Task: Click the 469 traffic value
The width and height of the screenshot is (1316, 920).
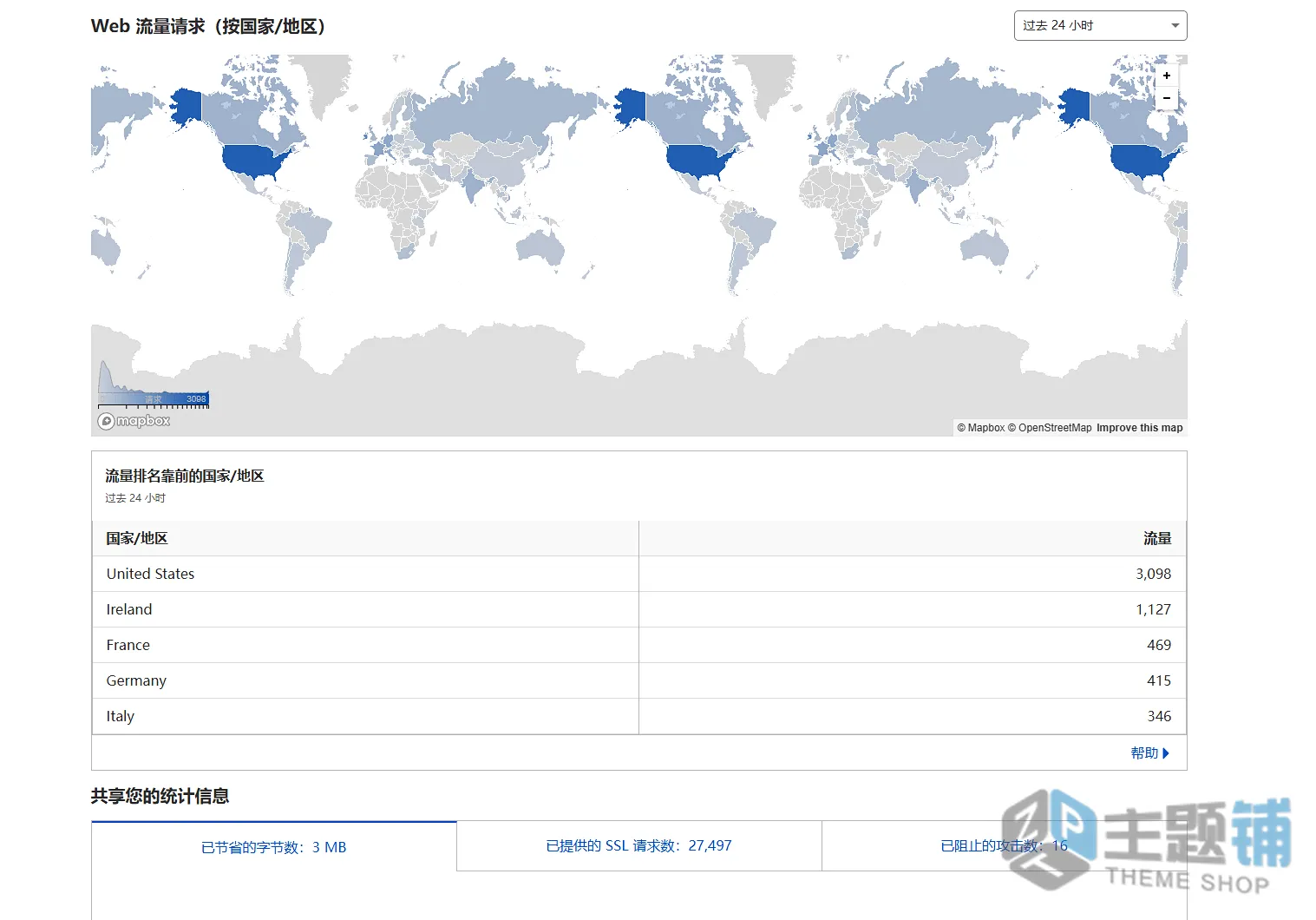Action: [1159, 645]
